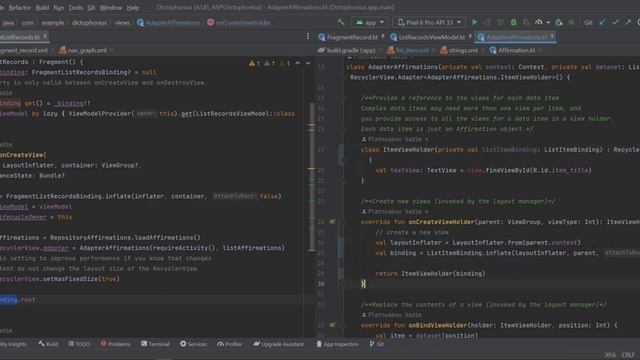The image size is (640, 360).
Task: Click the override gutter icon beside onCreateViewHolder
Action: [x=332, y=222]
